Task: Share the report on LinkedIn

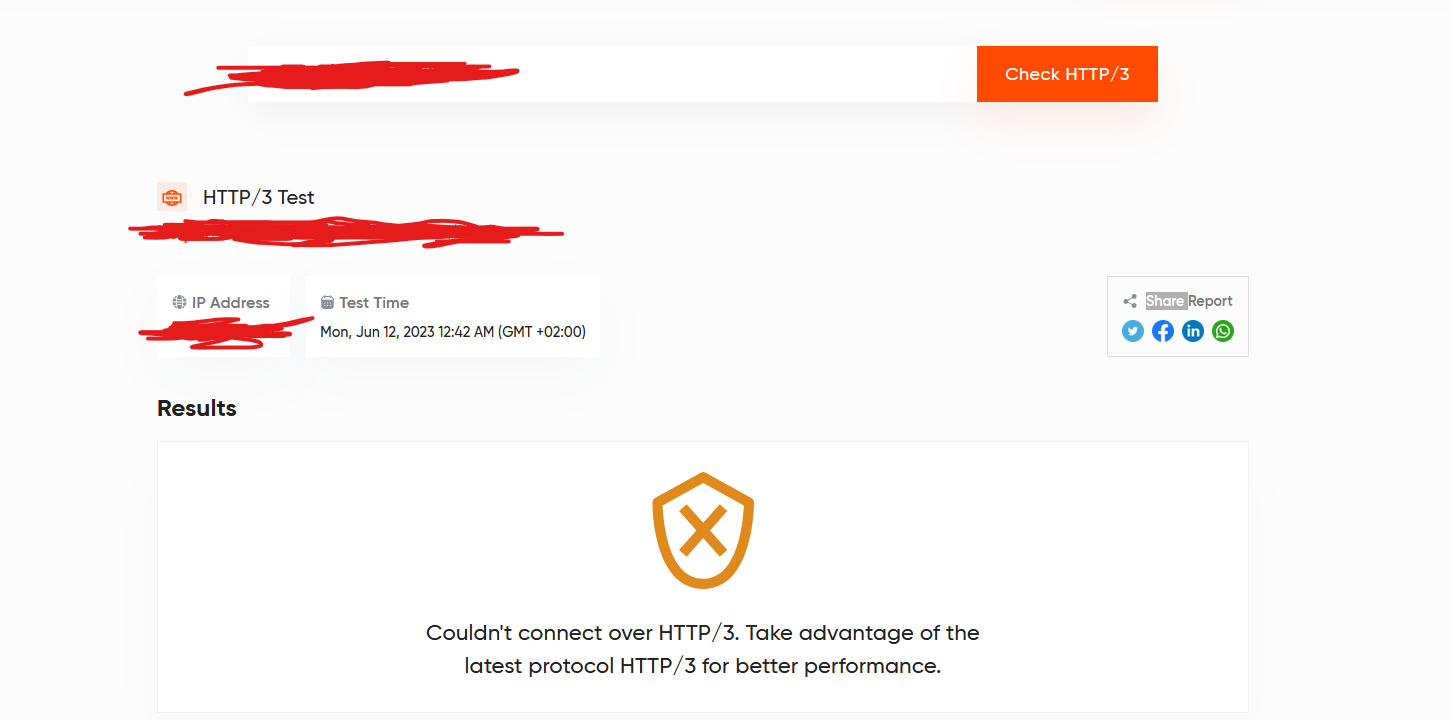Action: click(x=1193, y=331)
